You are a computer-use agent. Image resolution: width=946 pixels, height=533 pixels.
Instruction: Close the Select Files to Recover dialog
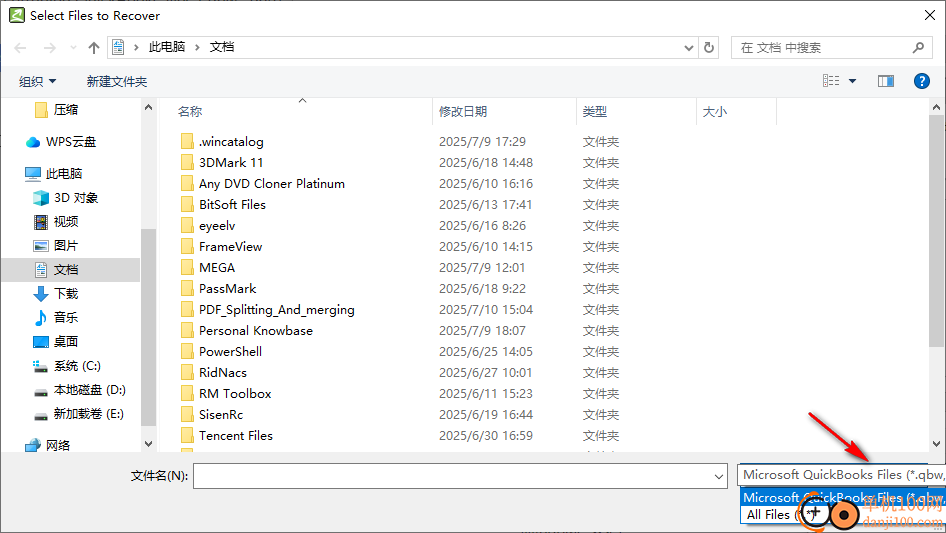930,15
